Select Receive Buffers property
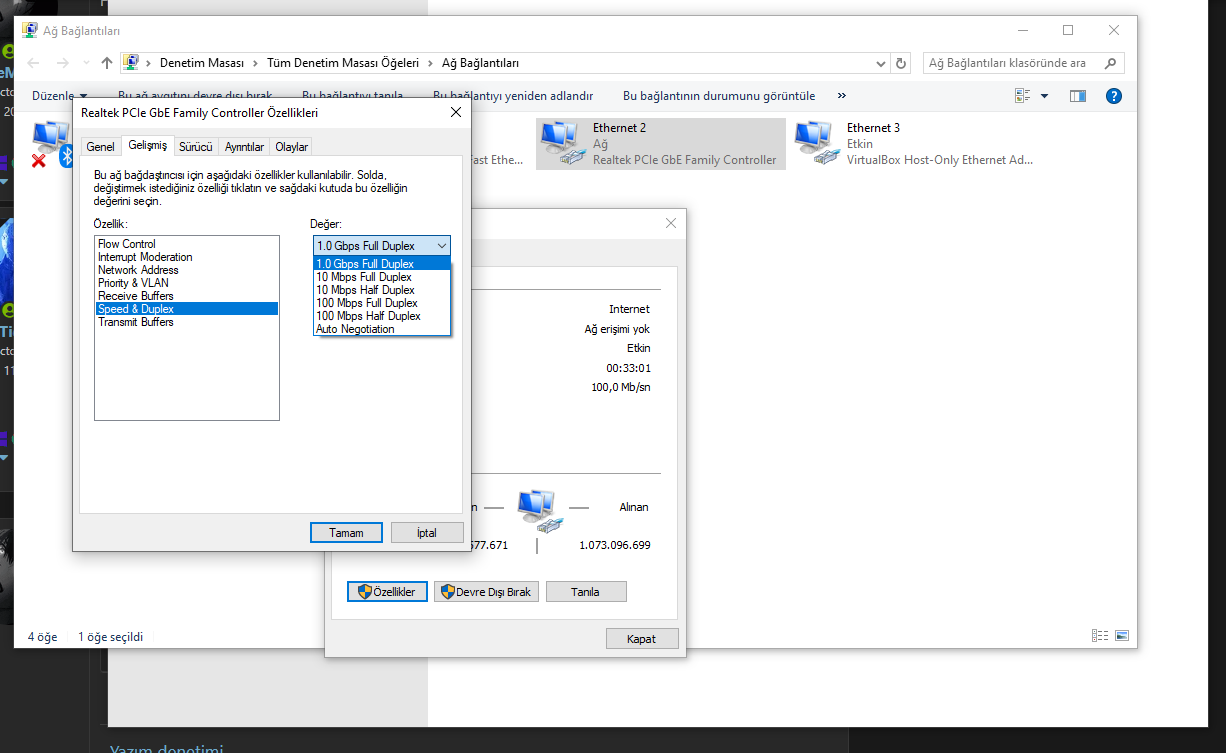1226x753 pixels. (x=186, y=296)
